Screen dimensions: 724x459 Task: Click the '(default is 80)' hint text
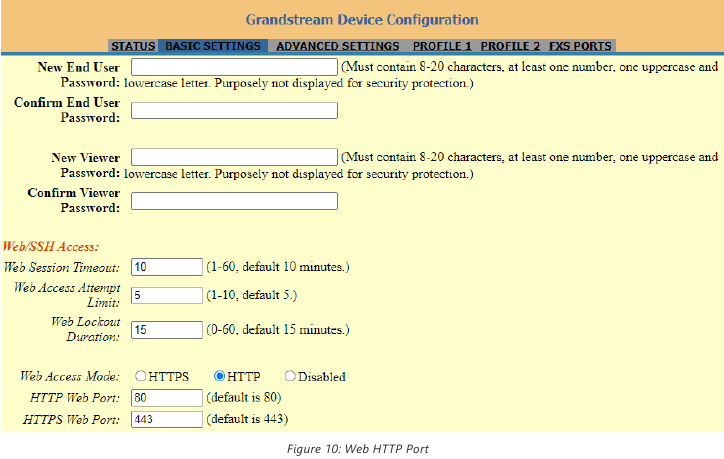(244, 398)
